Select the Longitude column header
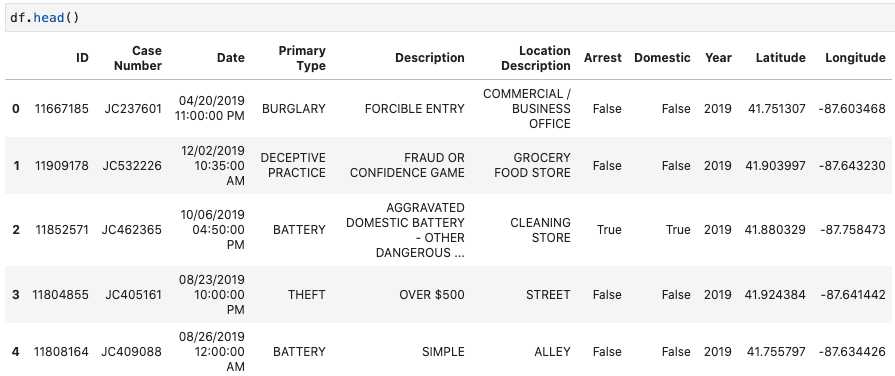The width and height of the screenshot is (895, 376). [855, 58]
